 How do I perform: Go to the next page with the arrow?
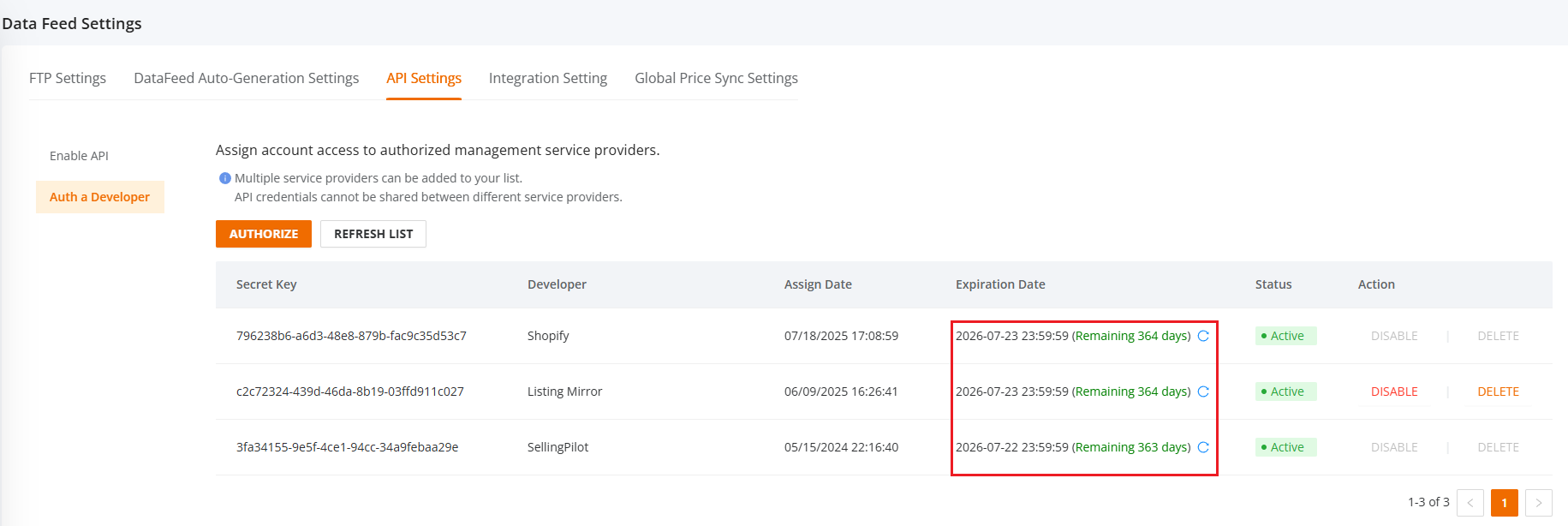click(1539, 503)
